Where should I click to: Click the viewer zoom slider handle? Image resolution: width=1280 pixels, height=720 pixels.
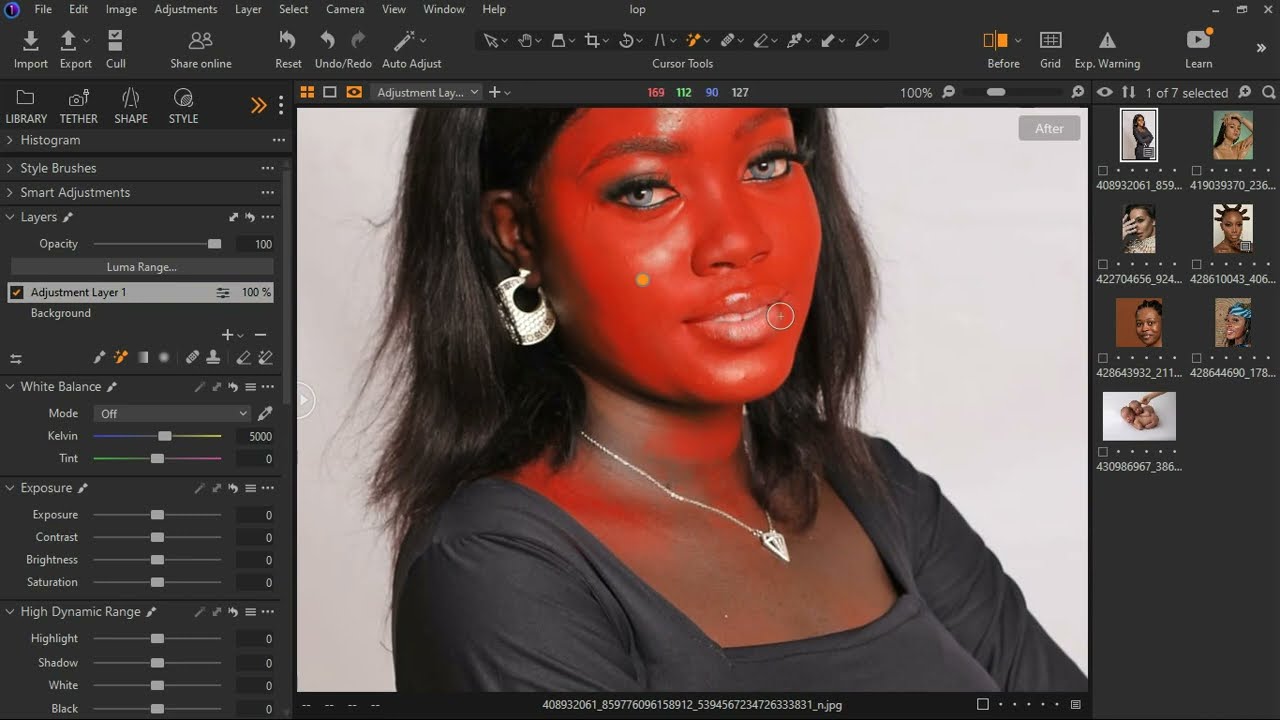[996, 92]
